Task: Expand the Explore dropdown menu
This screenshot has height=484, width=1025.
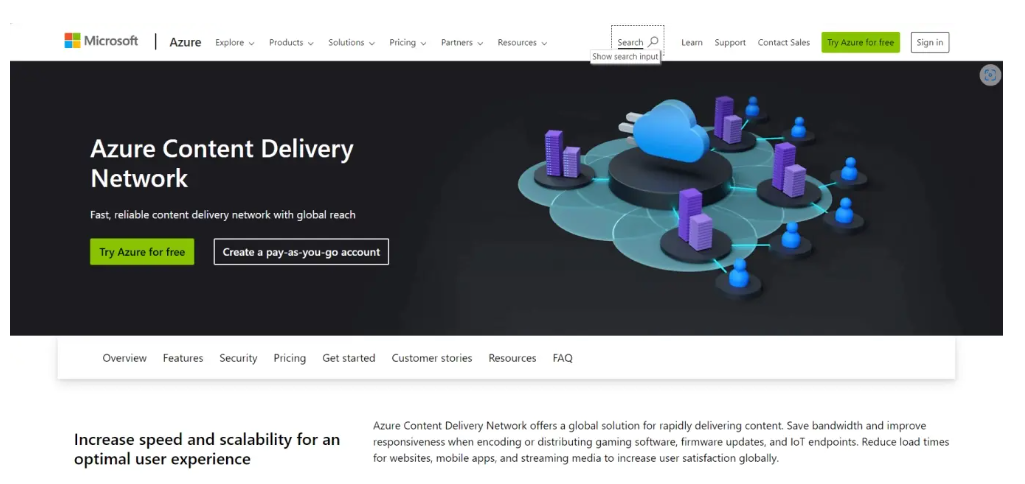Action: 234,43
